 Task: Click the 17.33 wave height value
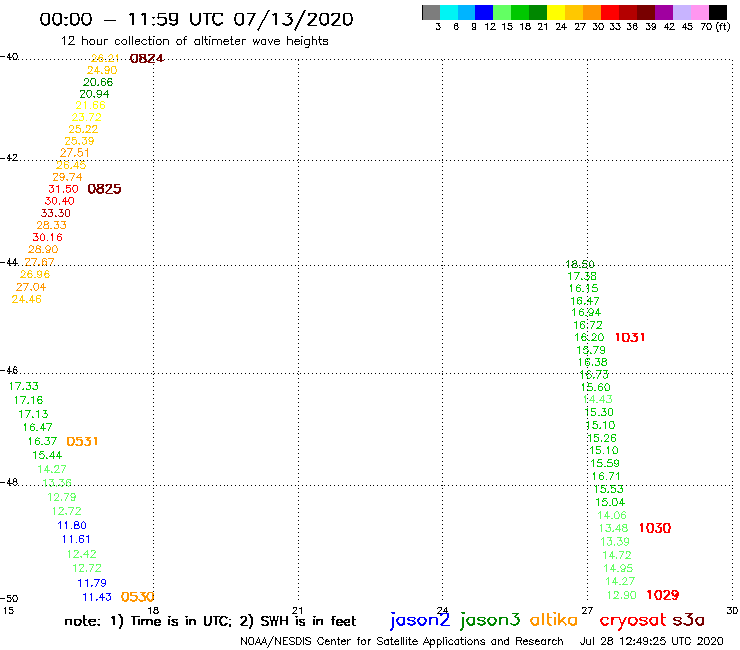(24, 386)
